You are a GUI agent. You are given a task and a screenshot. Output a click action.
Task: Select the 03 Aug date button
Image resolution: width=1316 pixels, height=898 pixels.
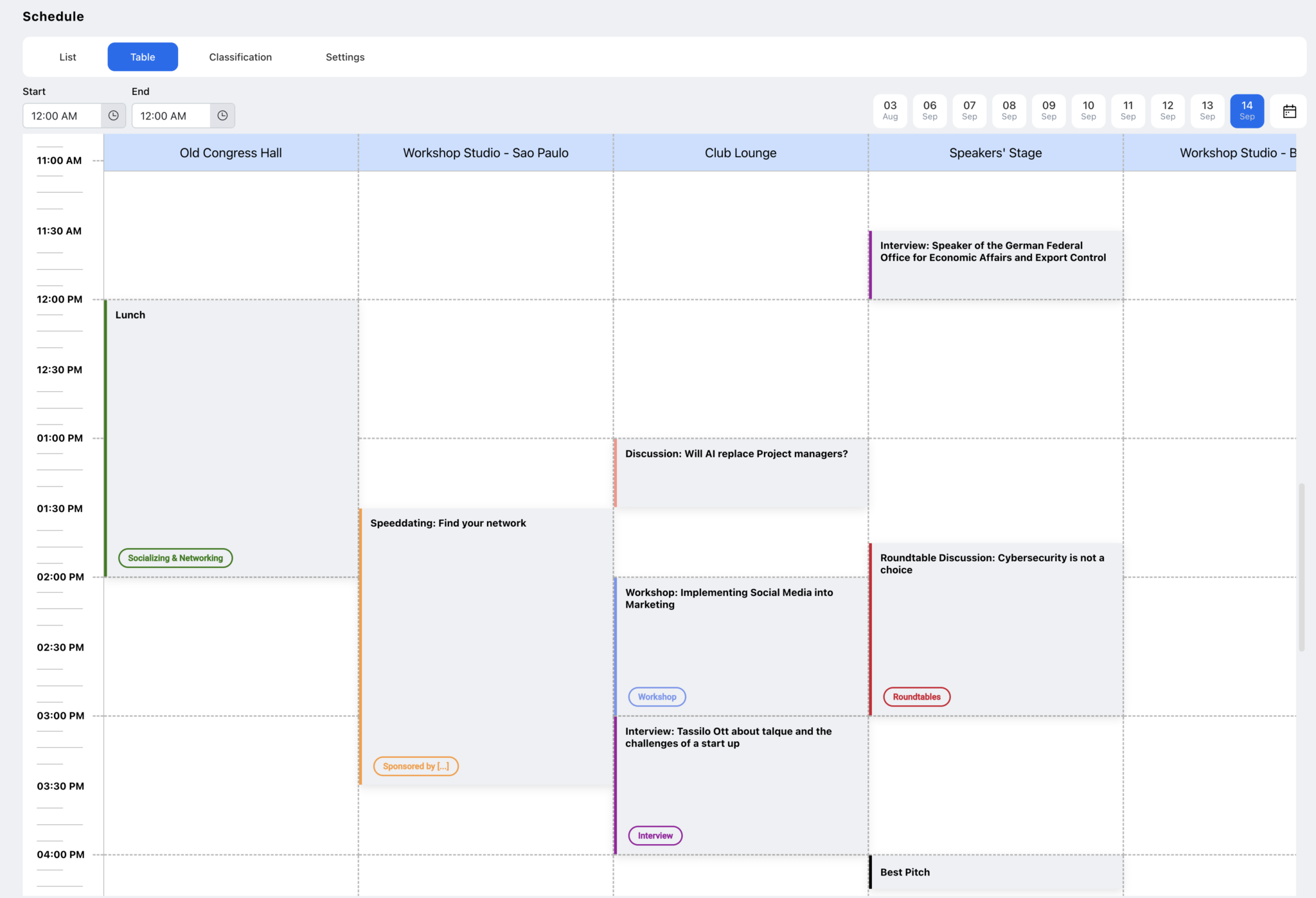point(890,110)
